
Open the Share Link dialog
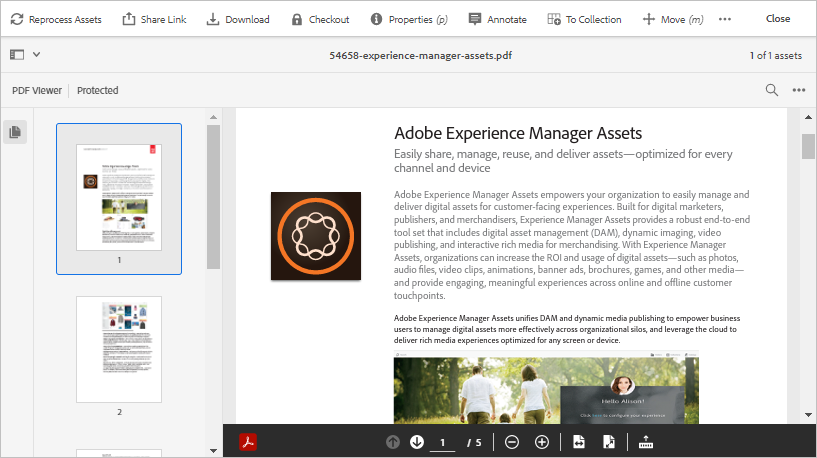pos(154,19)
